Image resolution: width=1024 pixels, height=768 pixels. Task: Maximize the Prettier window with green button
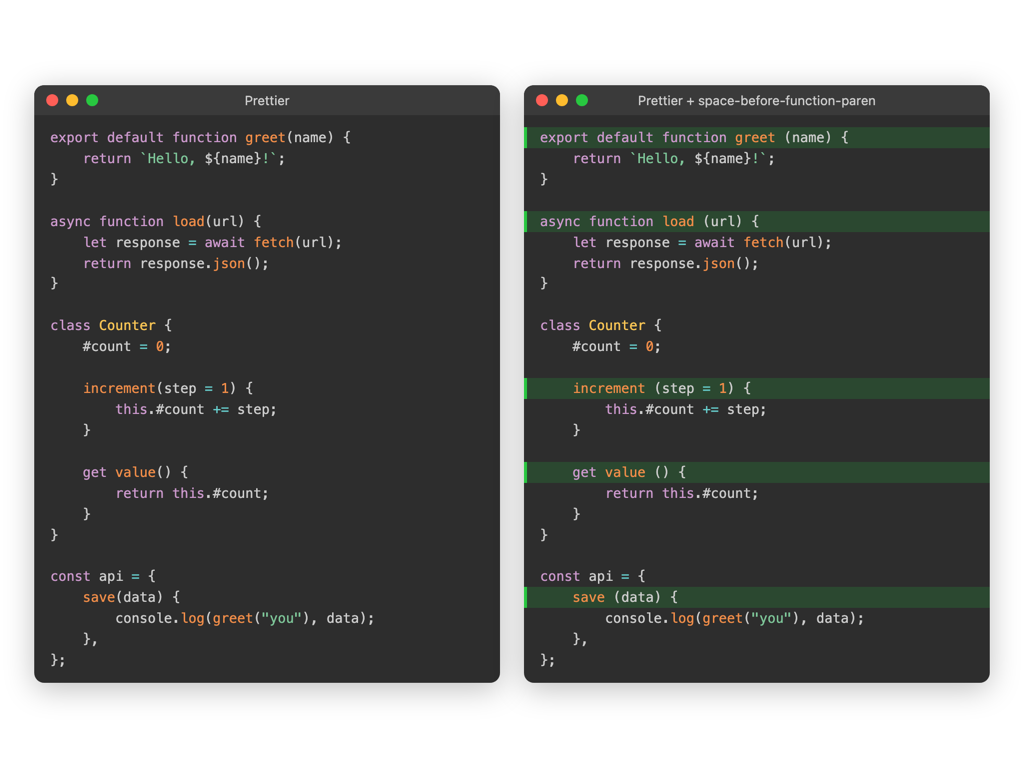coord(92,100)
